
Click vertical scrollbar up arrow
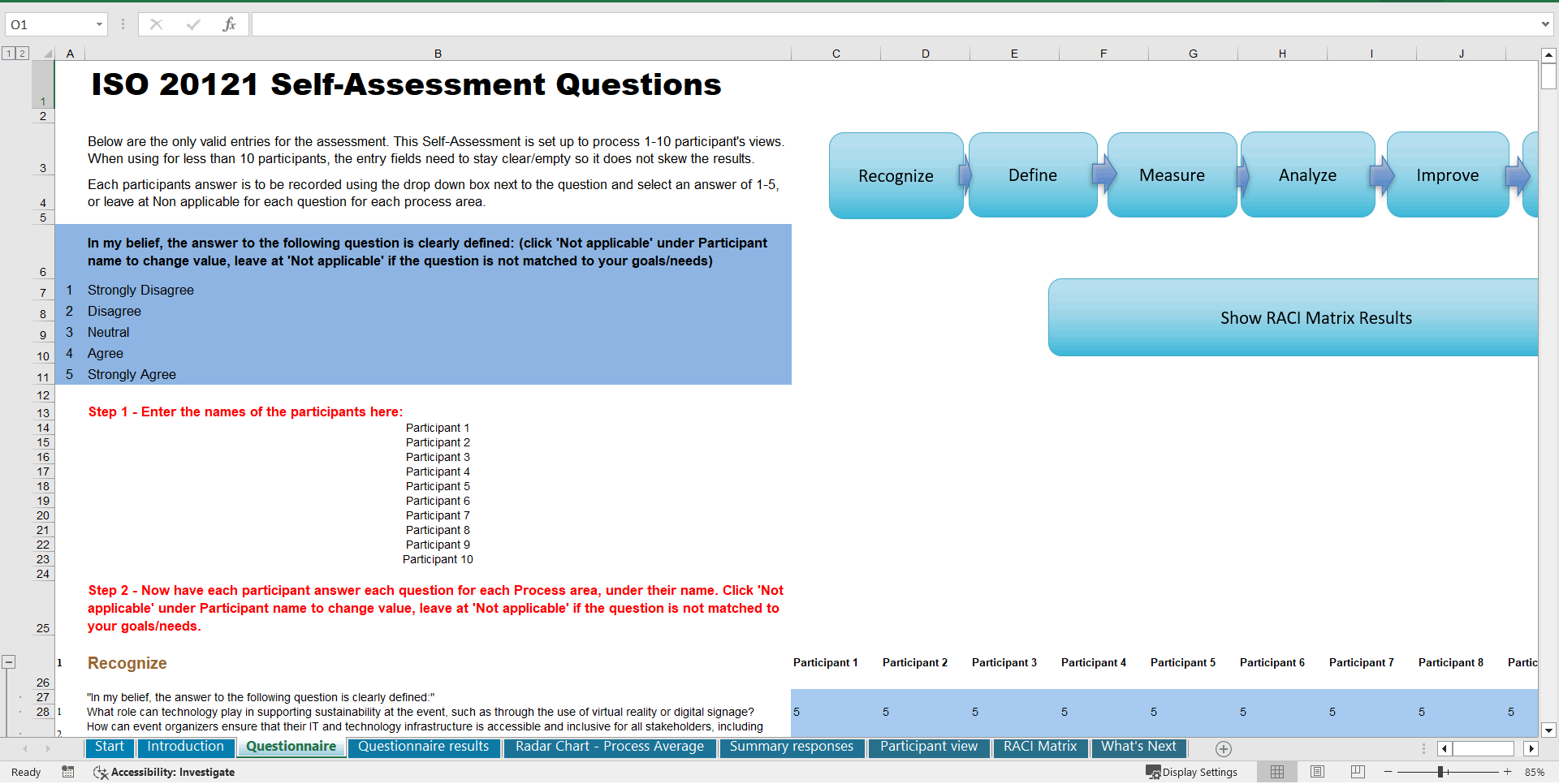(x=1548, y=55)
